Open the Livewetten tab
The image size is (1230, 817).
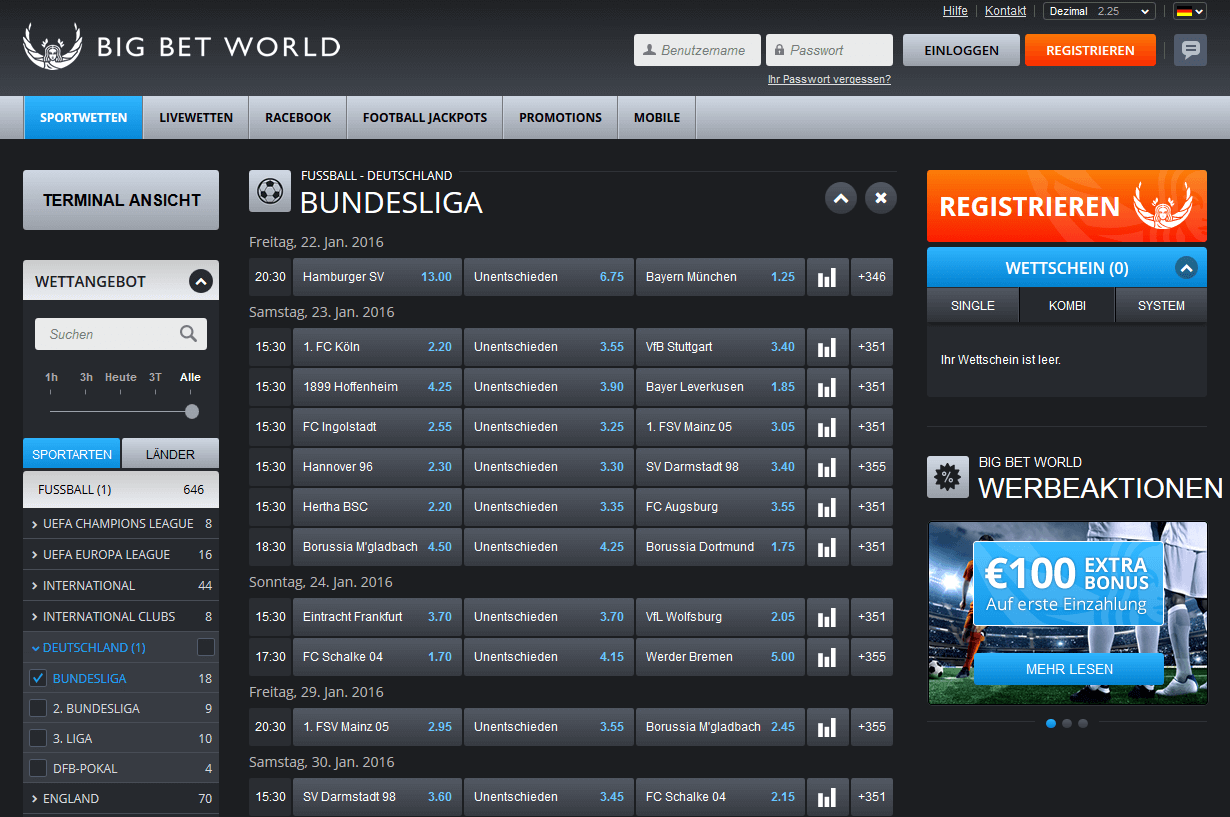(x=196, y=117)
